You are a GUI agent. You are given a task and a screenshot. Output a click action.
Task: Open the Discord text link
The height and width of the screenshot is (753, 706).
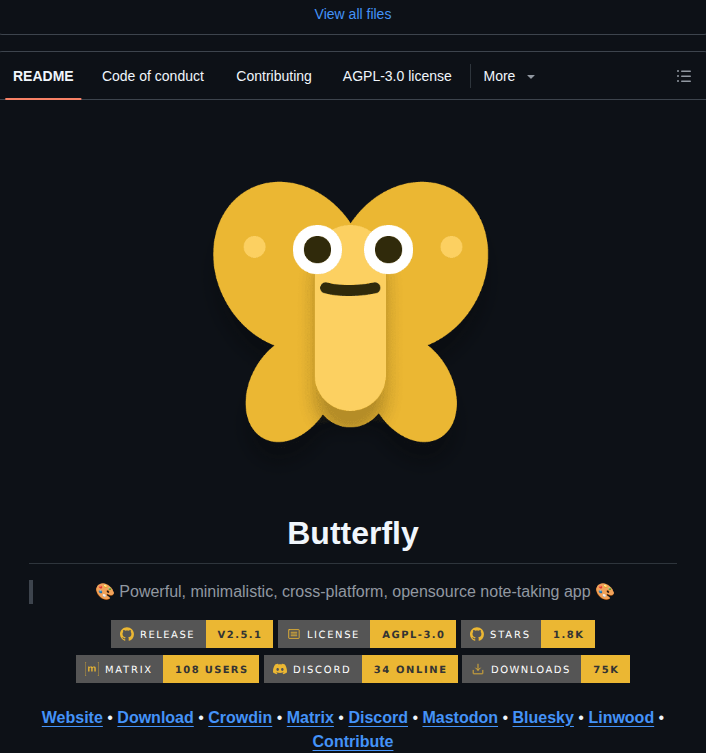(378, 717)
